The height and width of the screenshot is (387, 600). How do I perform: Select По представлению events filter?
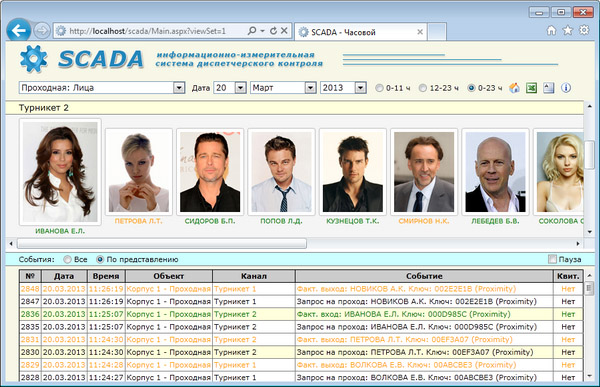(x=100, y=260)
